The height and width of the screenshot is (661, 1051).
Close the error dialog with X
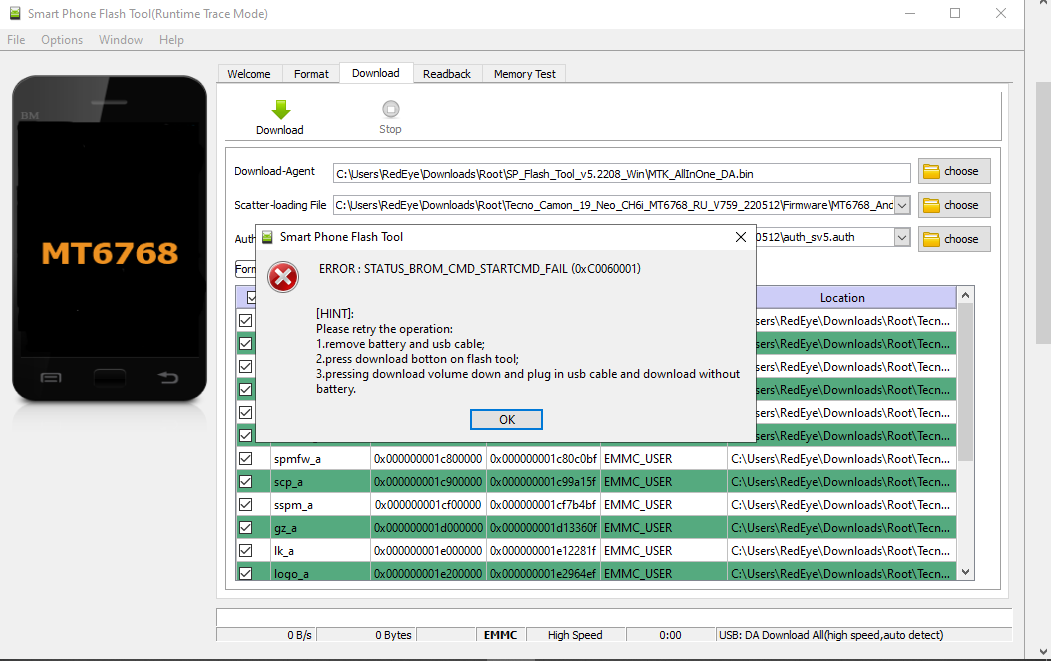click(741, 237)
